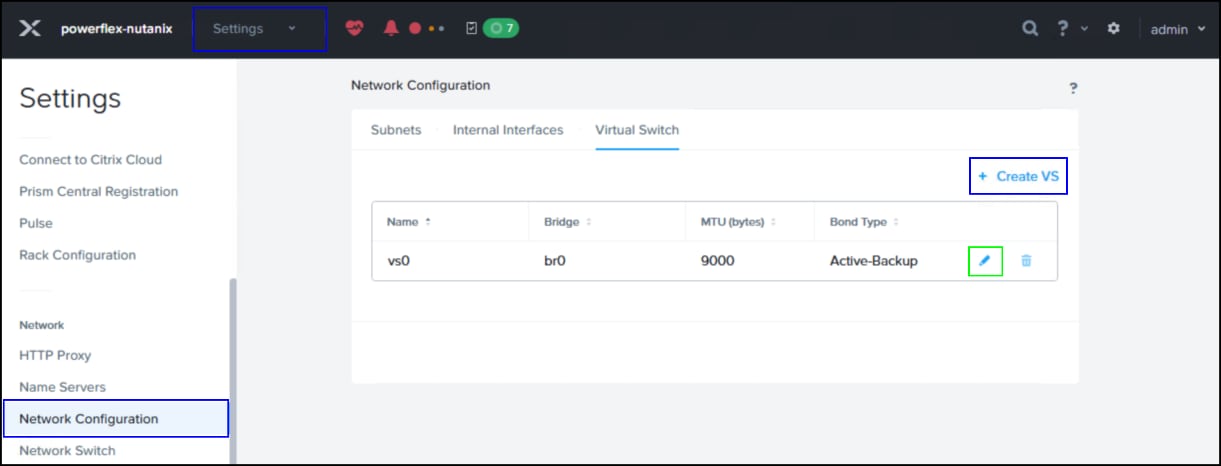1221x466 pixels.
Task: Click the Active-Backup bond type cell
Action: point(874,261)
